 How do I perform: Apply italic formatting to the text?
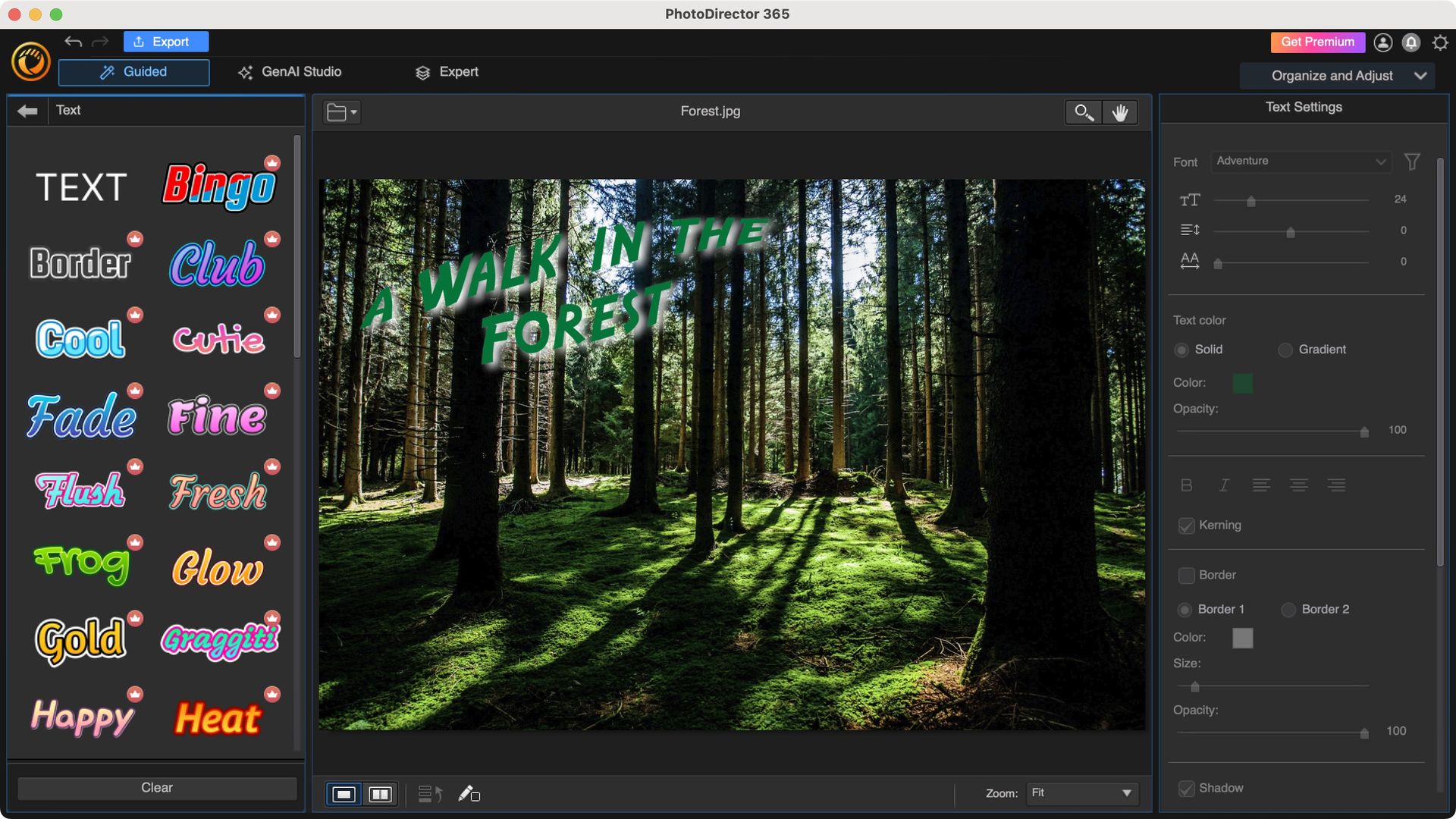pos(1223,485)
